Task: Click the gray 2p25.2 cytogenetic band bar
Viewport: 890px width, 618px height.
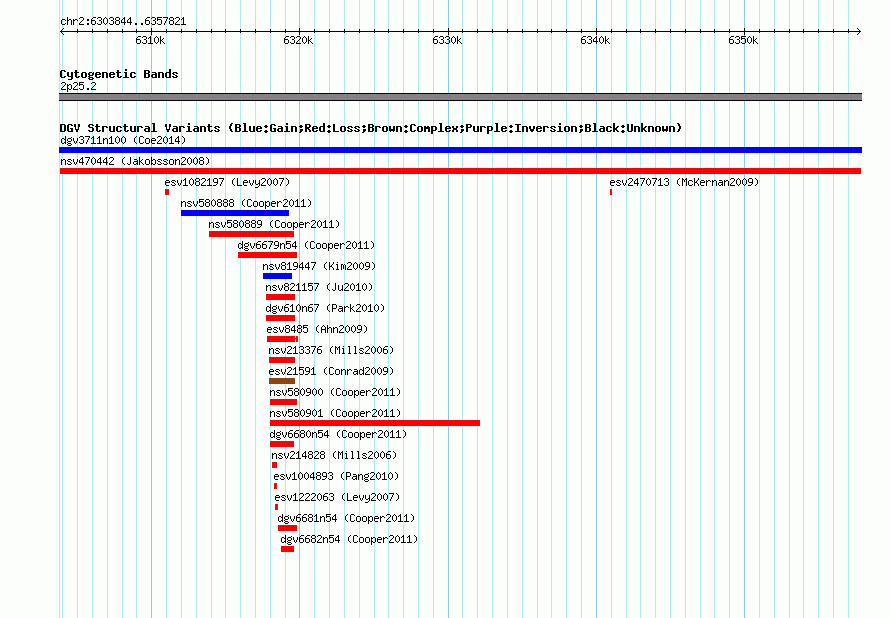Action: tap(460, 97)
